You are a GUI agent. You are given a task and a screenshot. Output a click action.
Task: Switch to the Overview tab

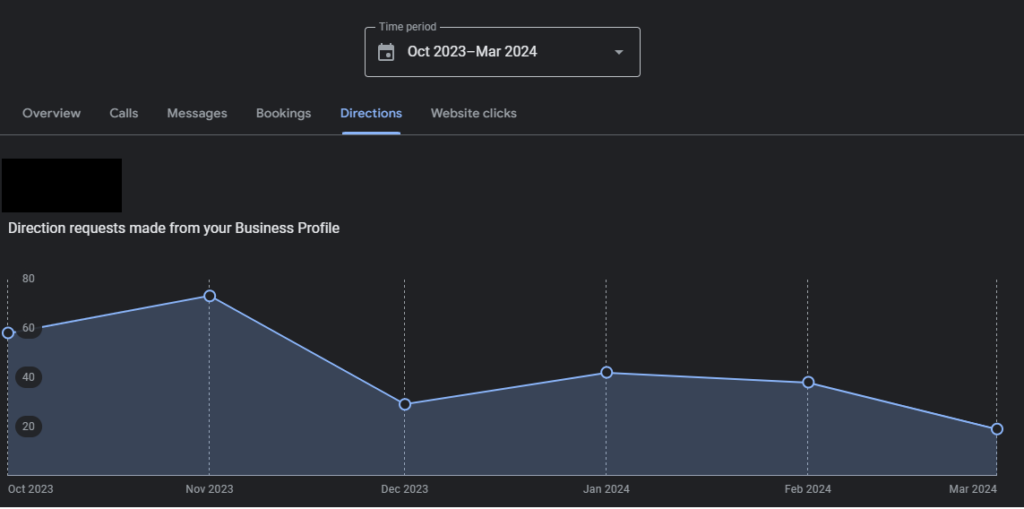pos(52,114)
